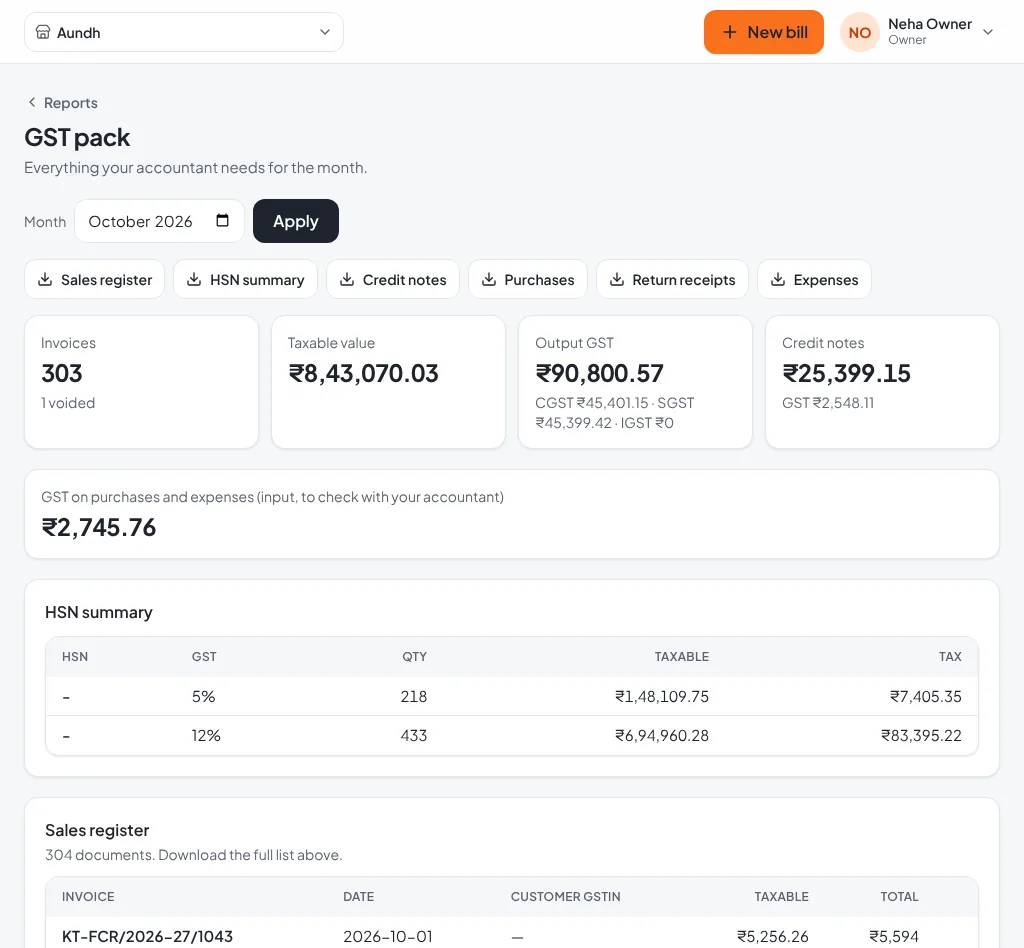Screen dimensions: 1024x948
Task: Click quantity 433 in HSN summary
Action: (414, 736)
